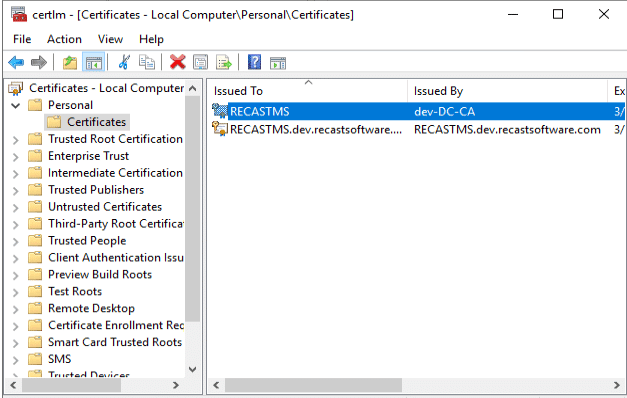Click the Cut scissors icon
This screenshot has width=627, height=398.
(x=124, y=62)
